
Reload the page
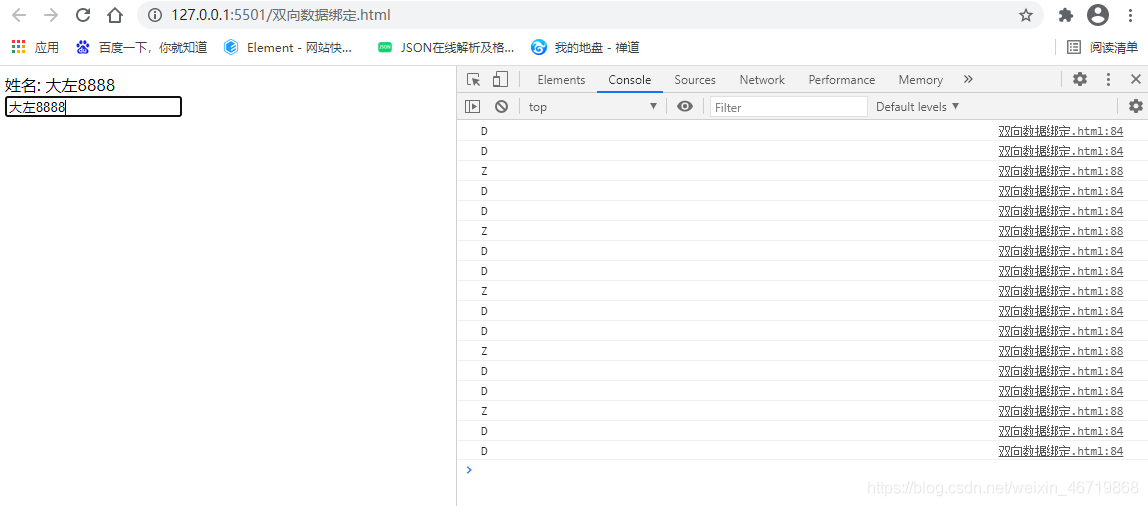(83, 15)
